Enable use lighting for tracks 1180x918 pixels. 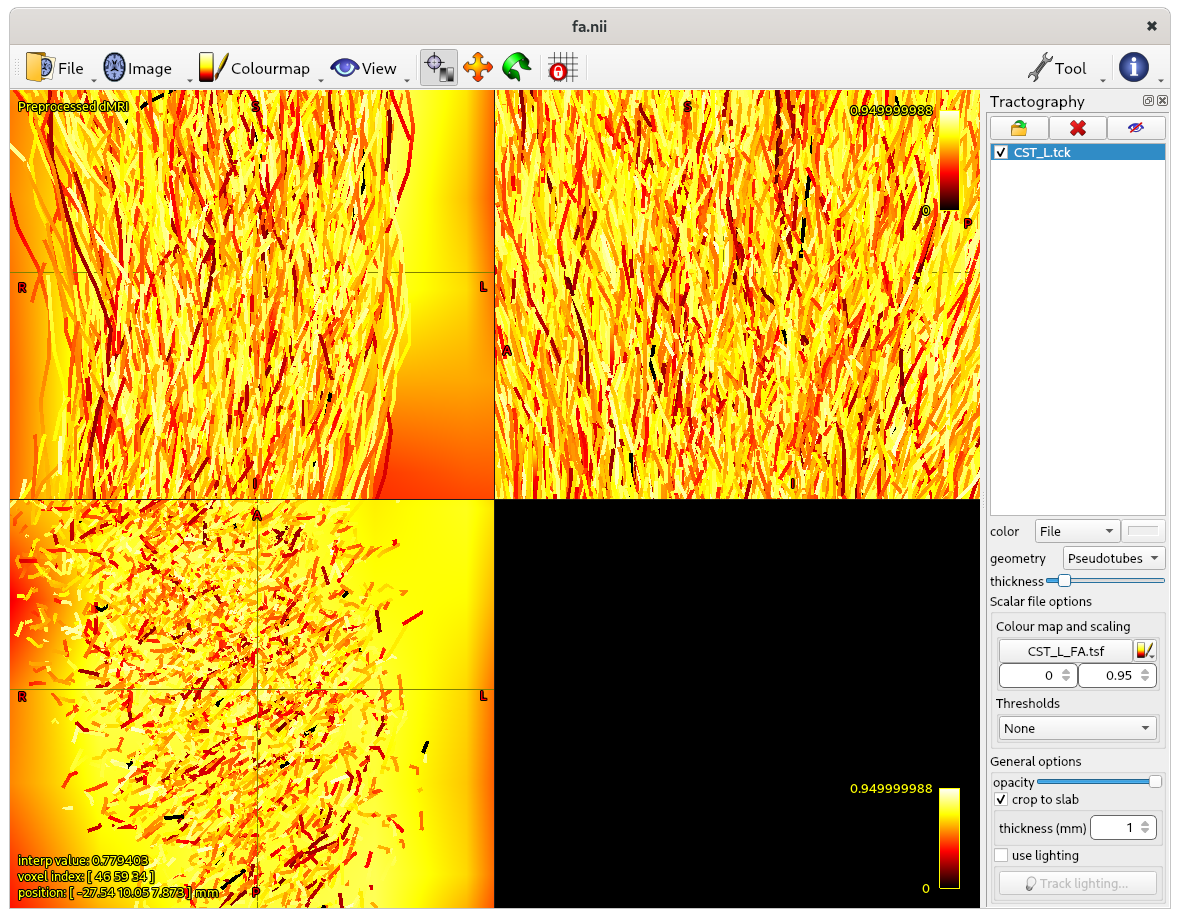[1001, 855]
